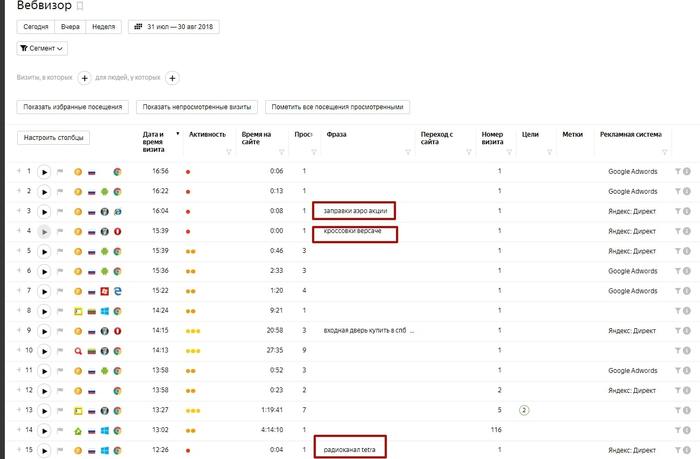Click the goals count badge in row 13

524,410
